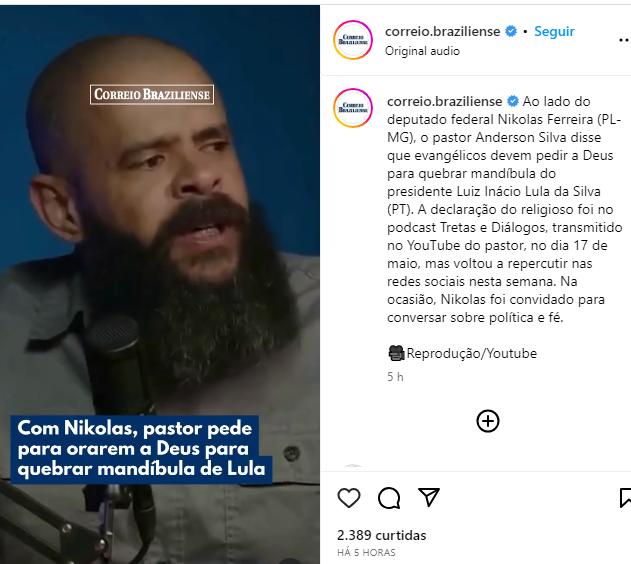Click the Correio Braziliense watermark on the video
The image size is (631, 564).
tap(152, 95)
